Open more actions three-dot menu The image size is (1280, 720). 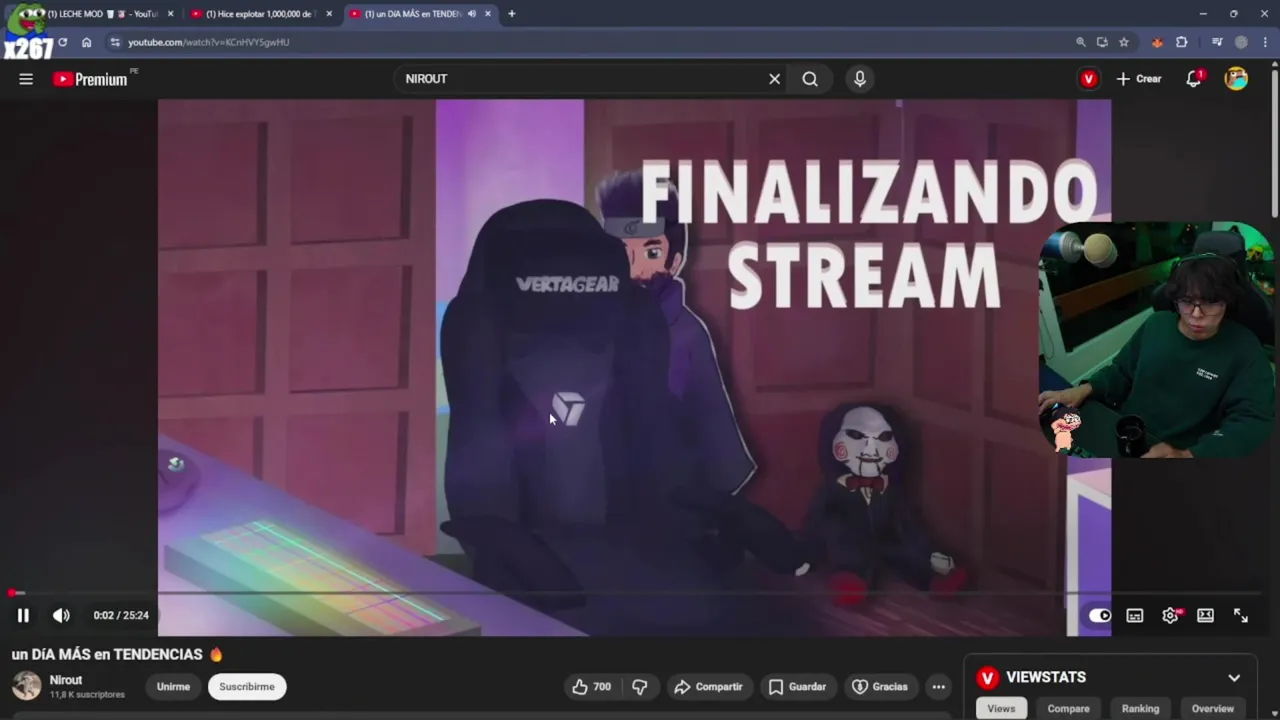point(938,687)
